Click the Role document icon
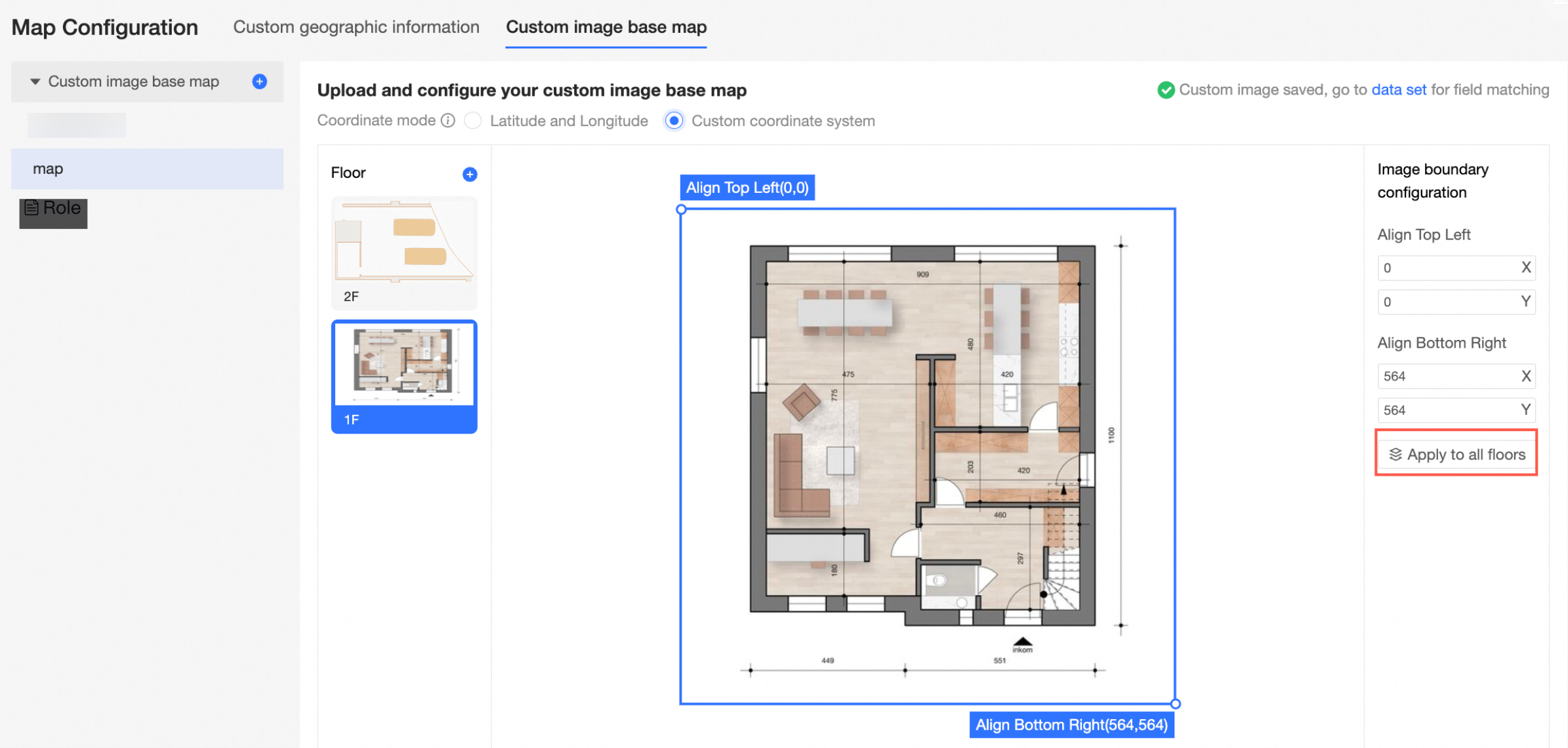Screen dimensions: 1568x748 tap(31, 208)
